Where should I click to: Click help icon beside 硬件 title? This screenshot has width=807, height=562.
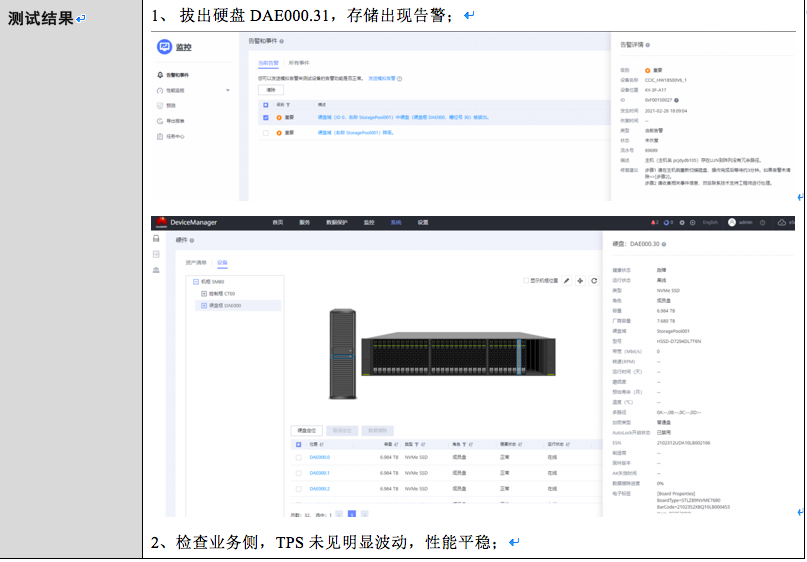pyautogui.click(x=192, y=240)
